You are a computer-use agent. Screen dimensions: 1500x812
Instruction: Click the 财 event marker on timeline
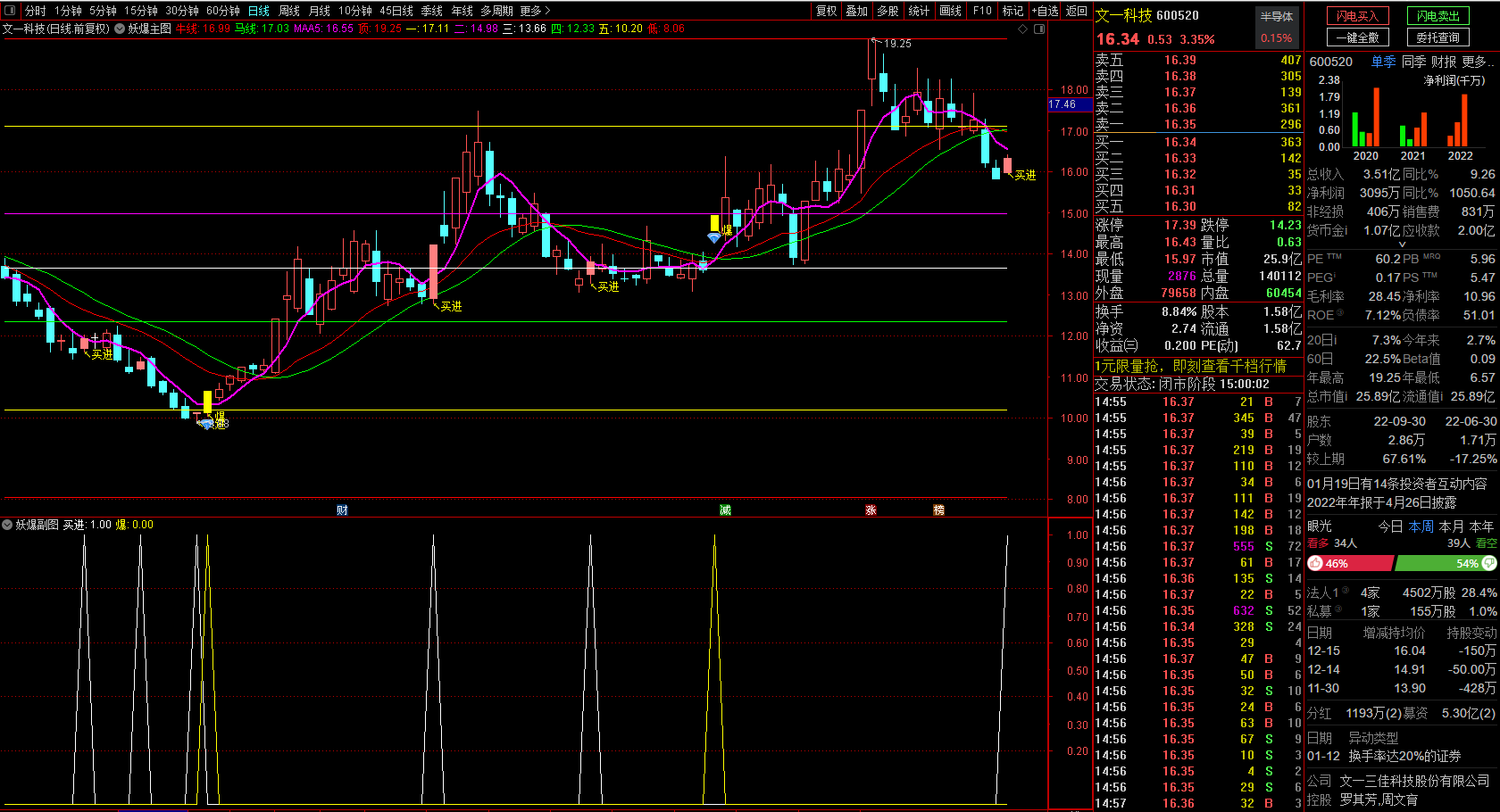pyautogui.click(x=342, y=510)
